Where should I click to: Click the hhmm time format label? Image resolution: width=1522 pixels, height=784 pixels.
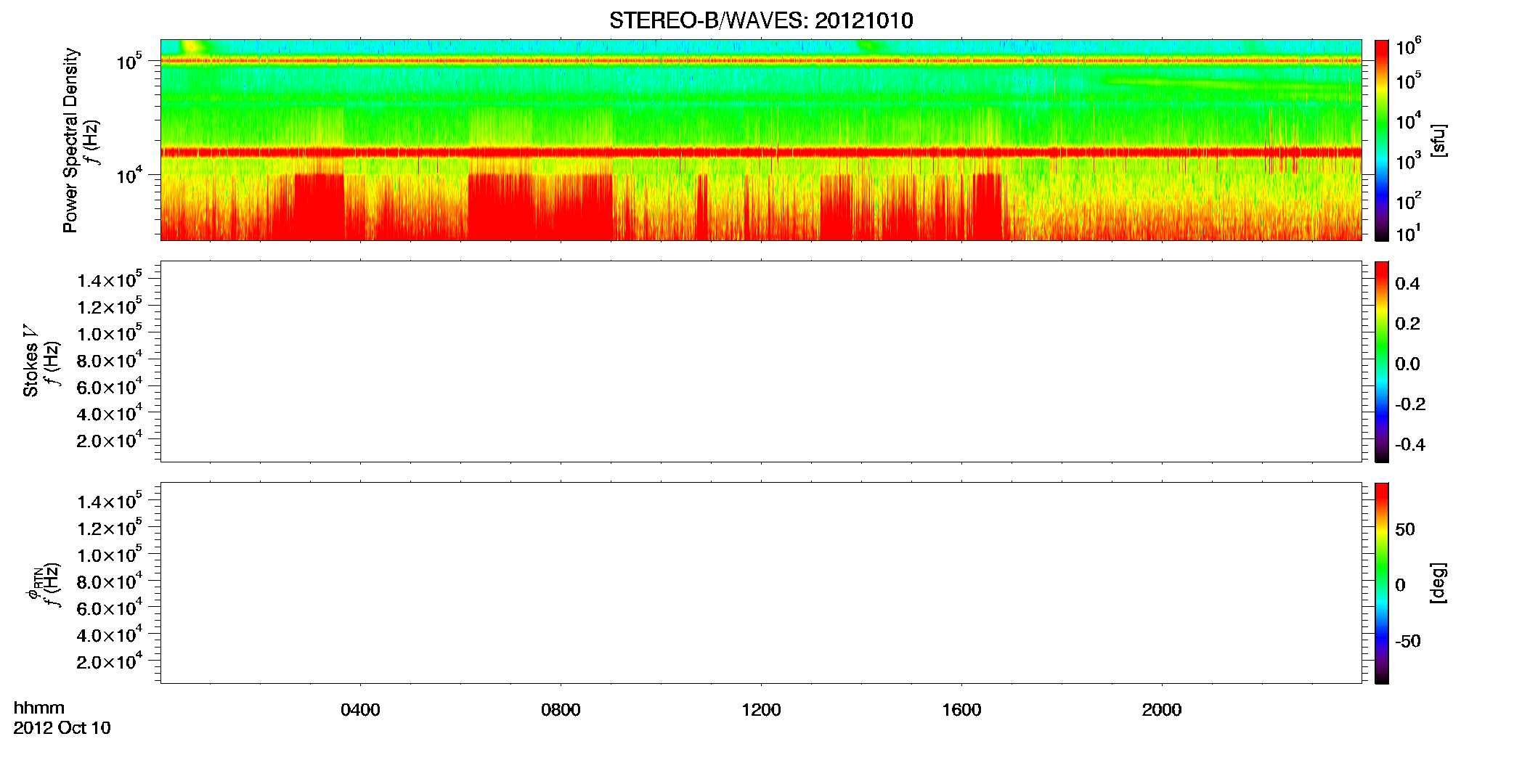click(x=39, y=708)
